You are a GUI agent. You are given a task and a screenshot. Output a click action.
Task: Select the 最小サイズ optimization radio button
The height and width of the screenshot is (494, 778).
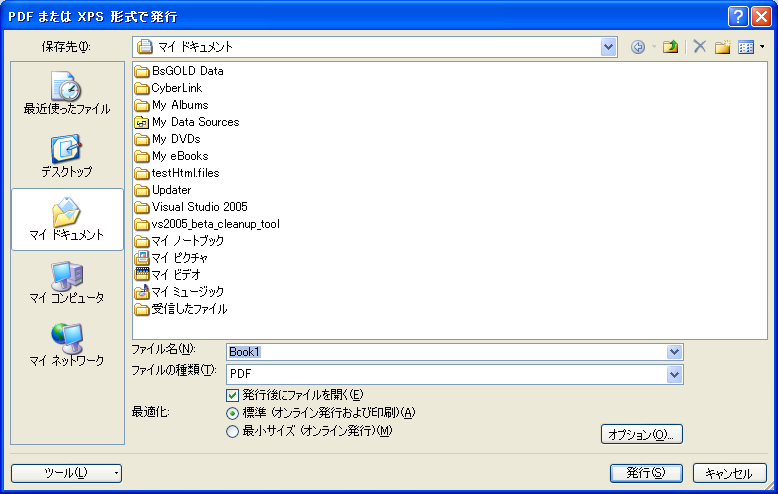pyautogui.click(x=232, y=432)
